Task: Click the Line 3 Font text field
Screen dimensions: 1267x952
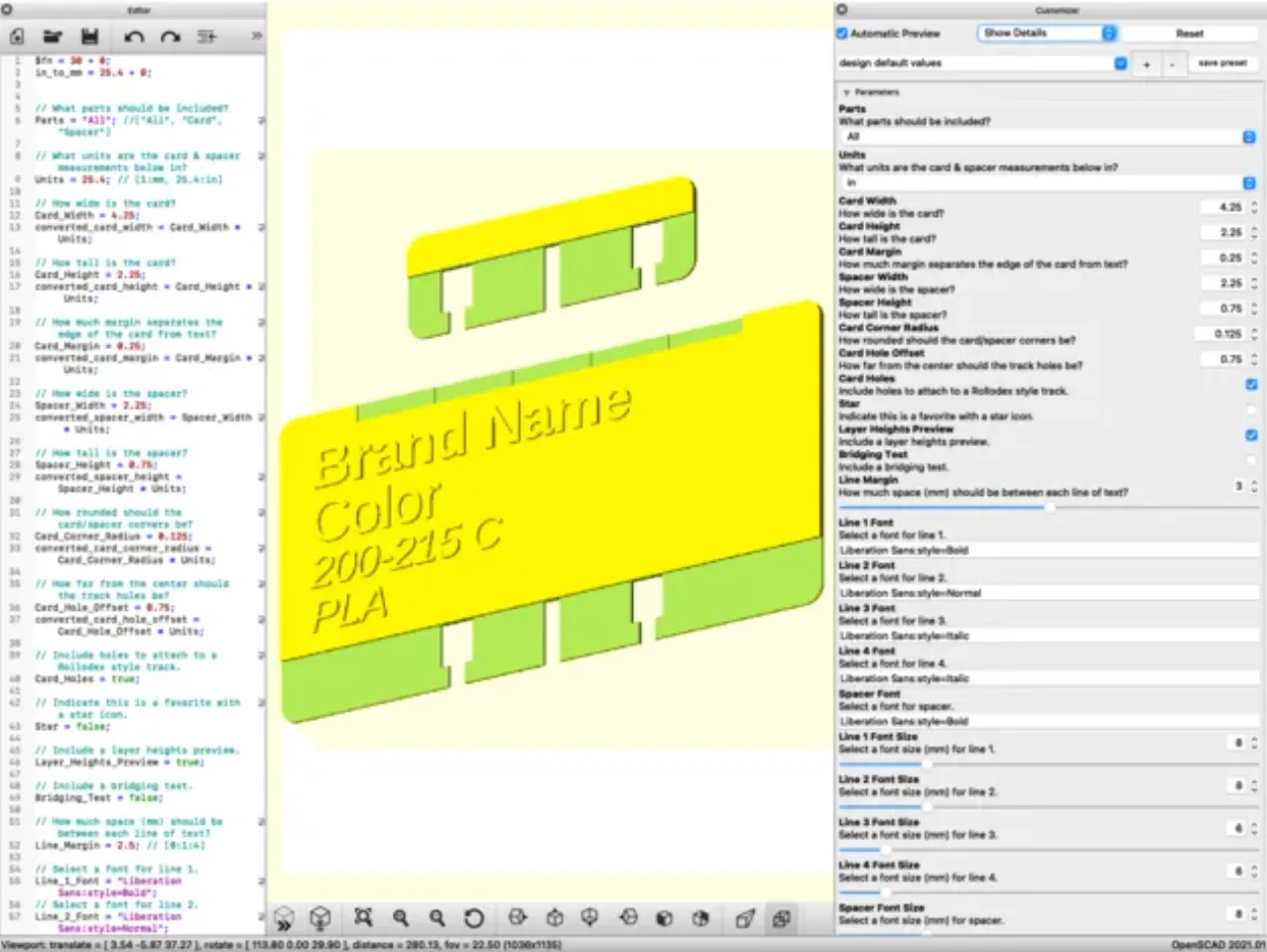Action: (x=1048, y=636)
